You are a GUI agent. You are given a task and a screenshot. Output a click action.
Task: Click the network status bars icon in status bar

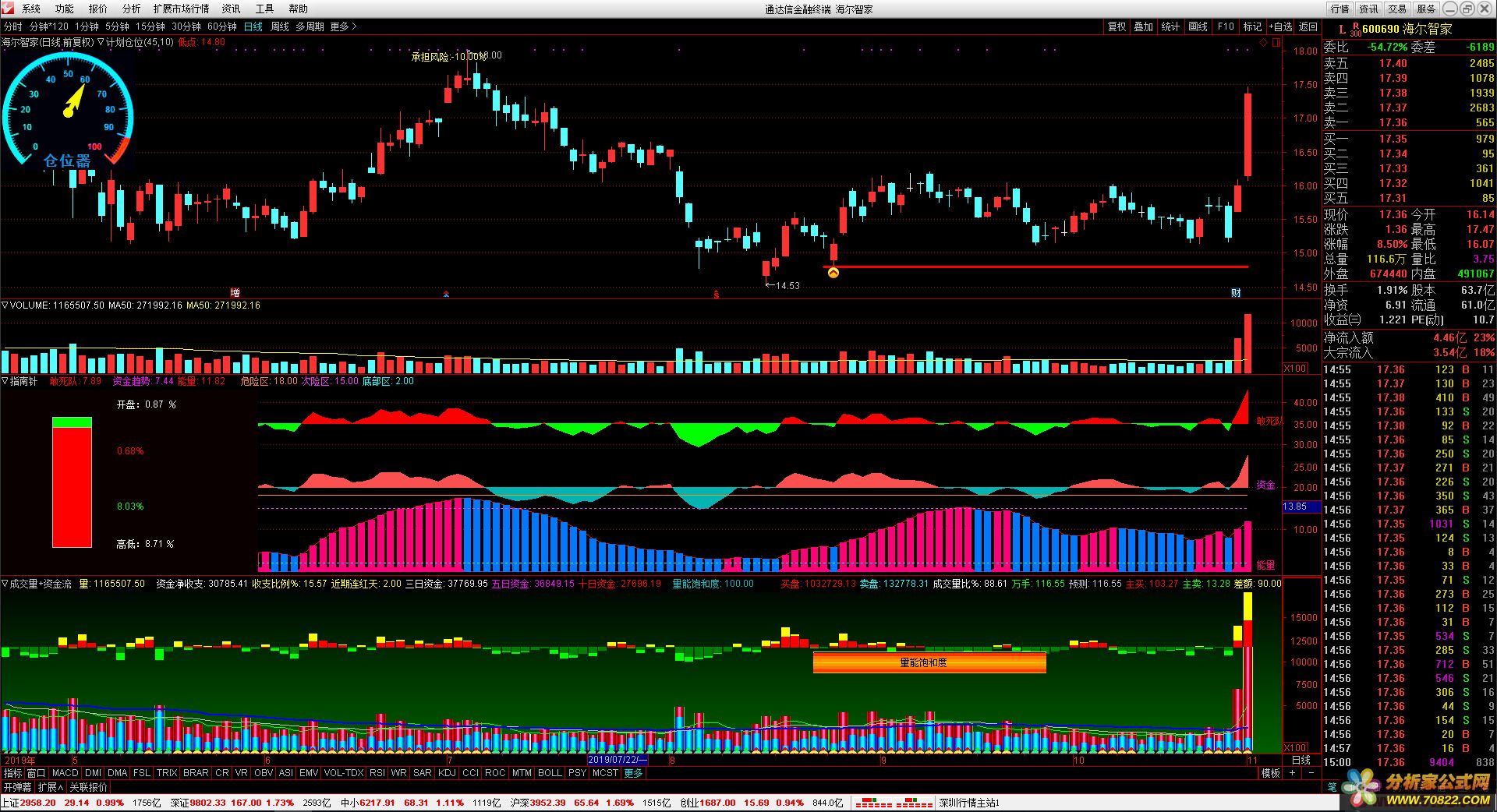click(x=894, y=803)
